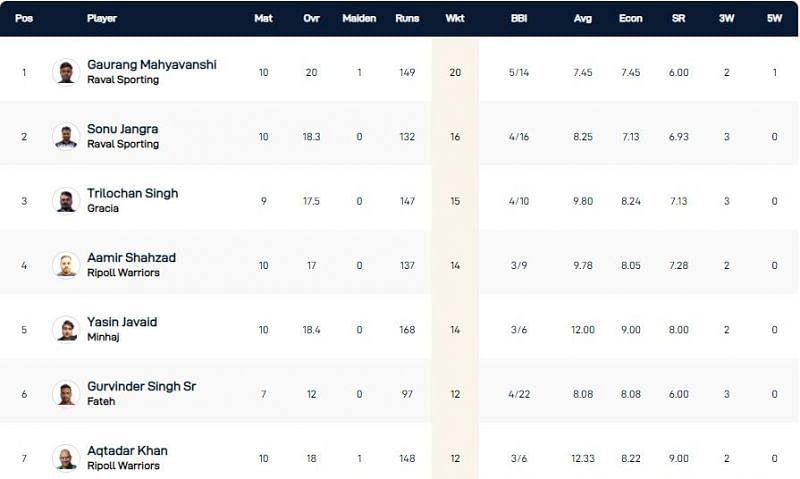Click the 5W column header
The height and width of the screenshot is (479, 800).
(774, 18)
